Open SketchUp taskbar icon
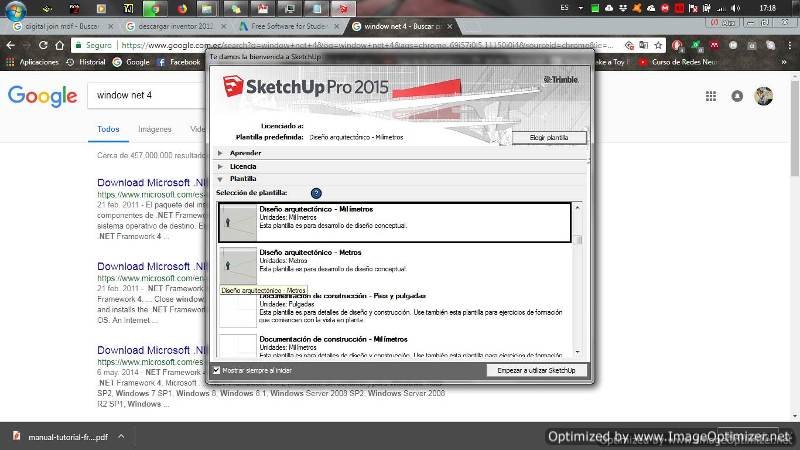This screenshot has width=800, height=450. 343,9
